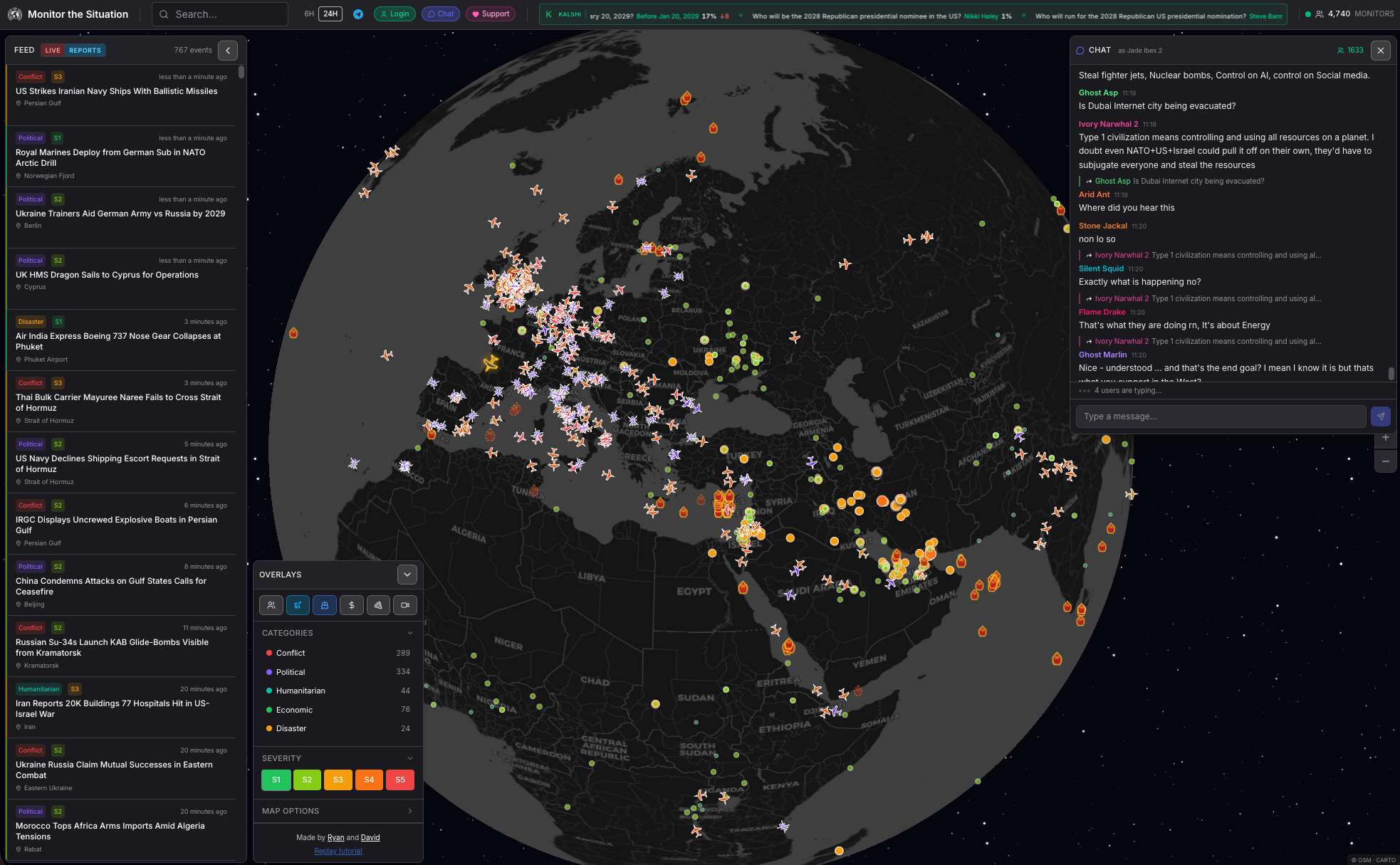The width and height of the screenshot is (1400, 865).
Task: Switch feed to Reports tab
Action: pyautogui.click(x=85, y=51)
